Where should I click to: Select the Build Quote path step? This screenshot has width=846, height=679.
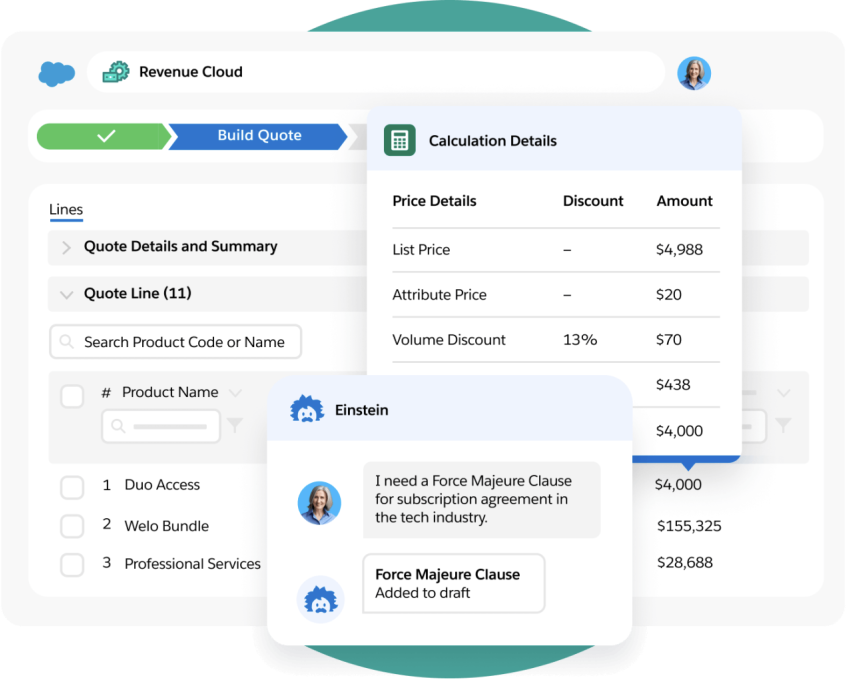tap(259, 136)
